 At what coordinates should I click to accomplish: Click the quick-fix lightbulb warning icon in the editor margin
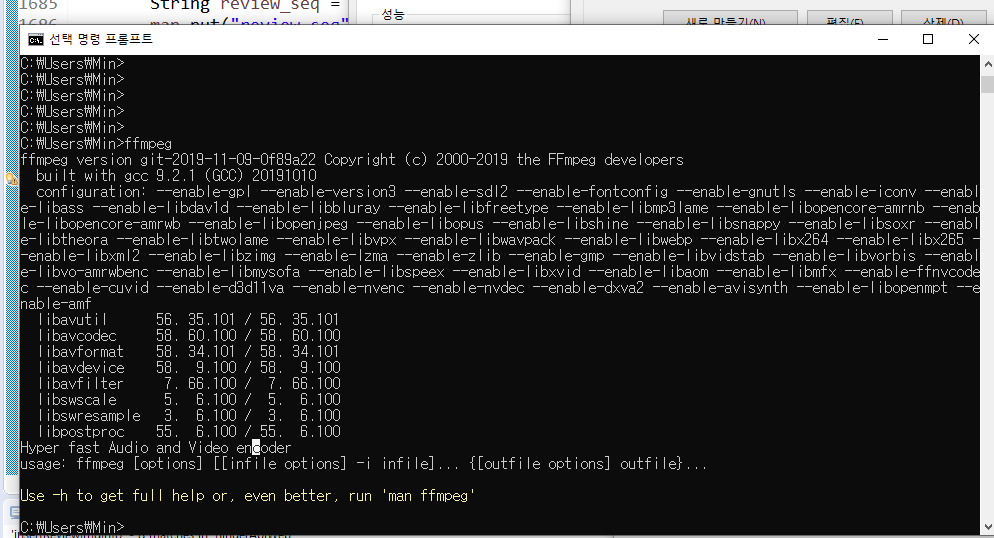point(11,179)
